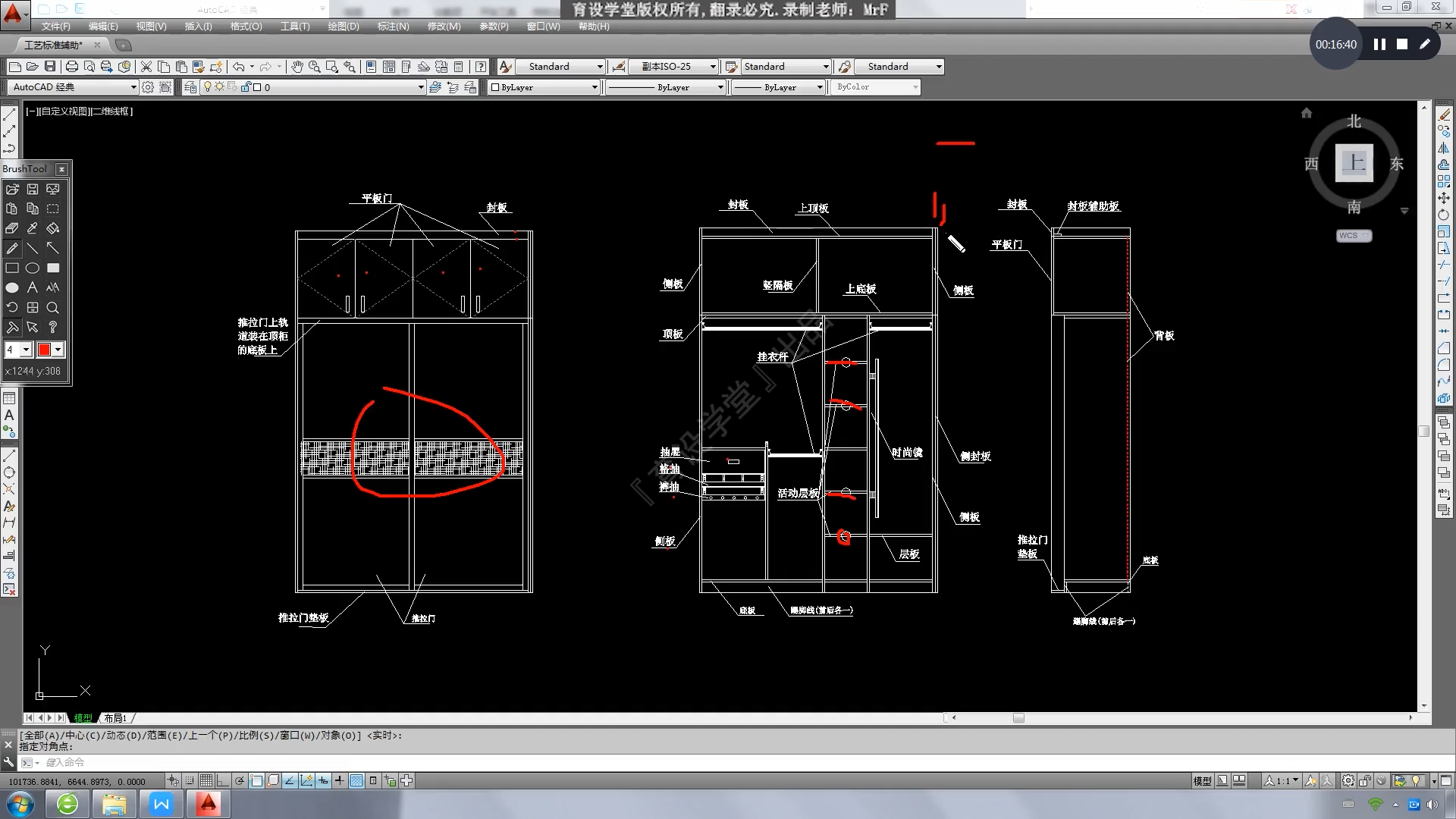Open the 格式(O) menu
Image resolution: width=1456 pixels, height=819 pixels.
click(246, 27)
